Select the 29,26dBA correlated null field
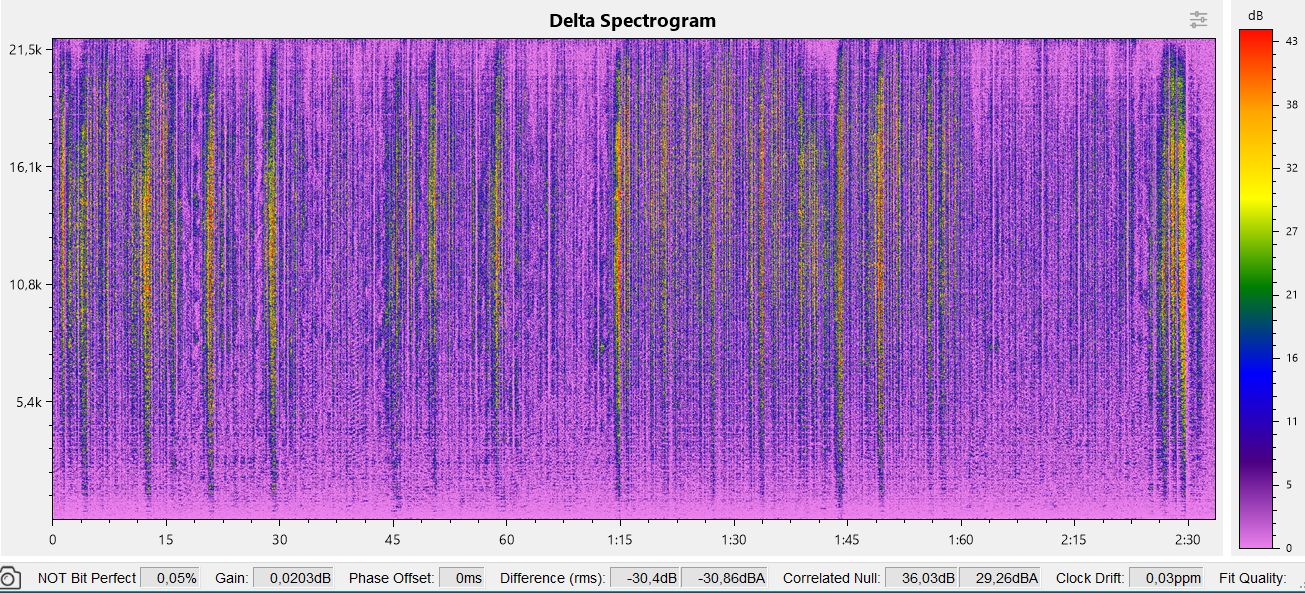 [x=1001, y=578]
